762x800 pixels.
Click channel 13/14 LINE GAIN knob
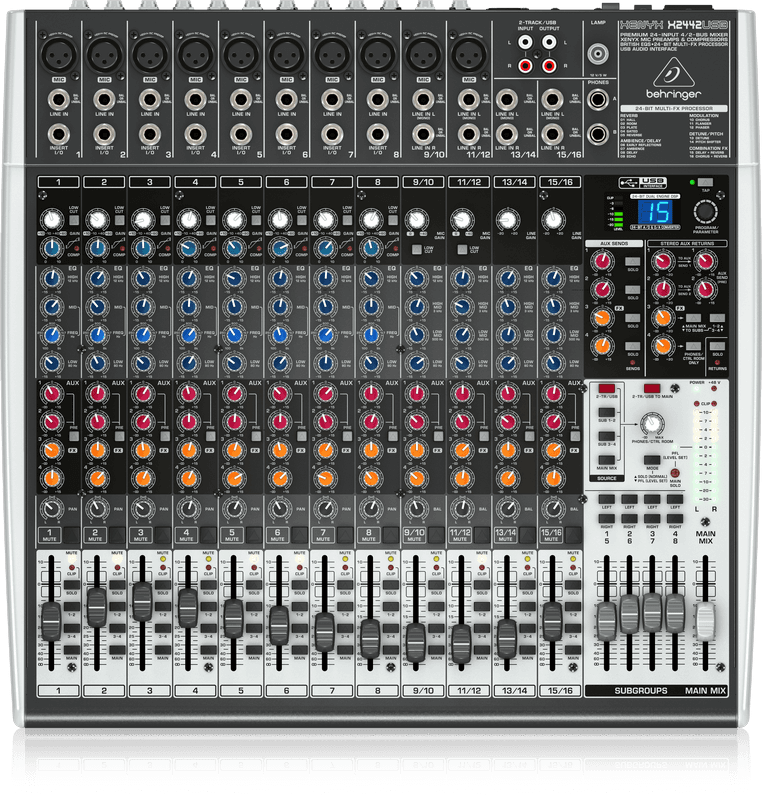(507, 220)
